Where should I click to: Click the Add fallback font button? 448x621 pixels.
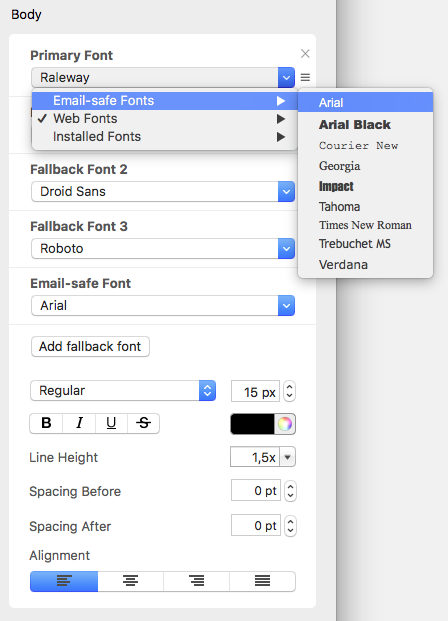[90, 347]
